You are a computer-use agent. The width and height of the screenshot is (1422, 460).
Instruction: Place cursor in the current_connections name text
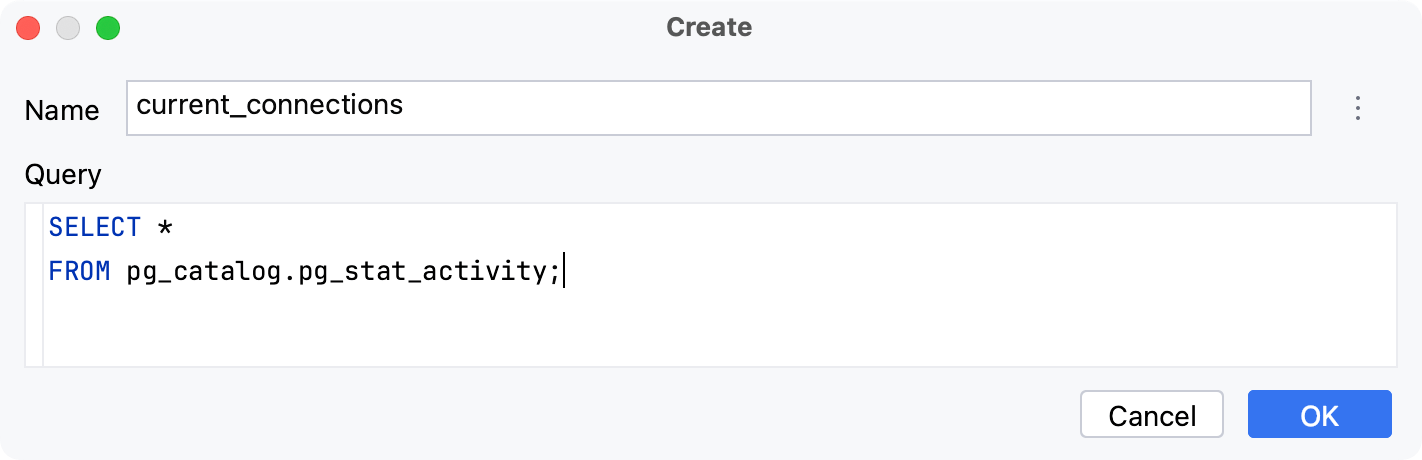(x=269, y=105)
